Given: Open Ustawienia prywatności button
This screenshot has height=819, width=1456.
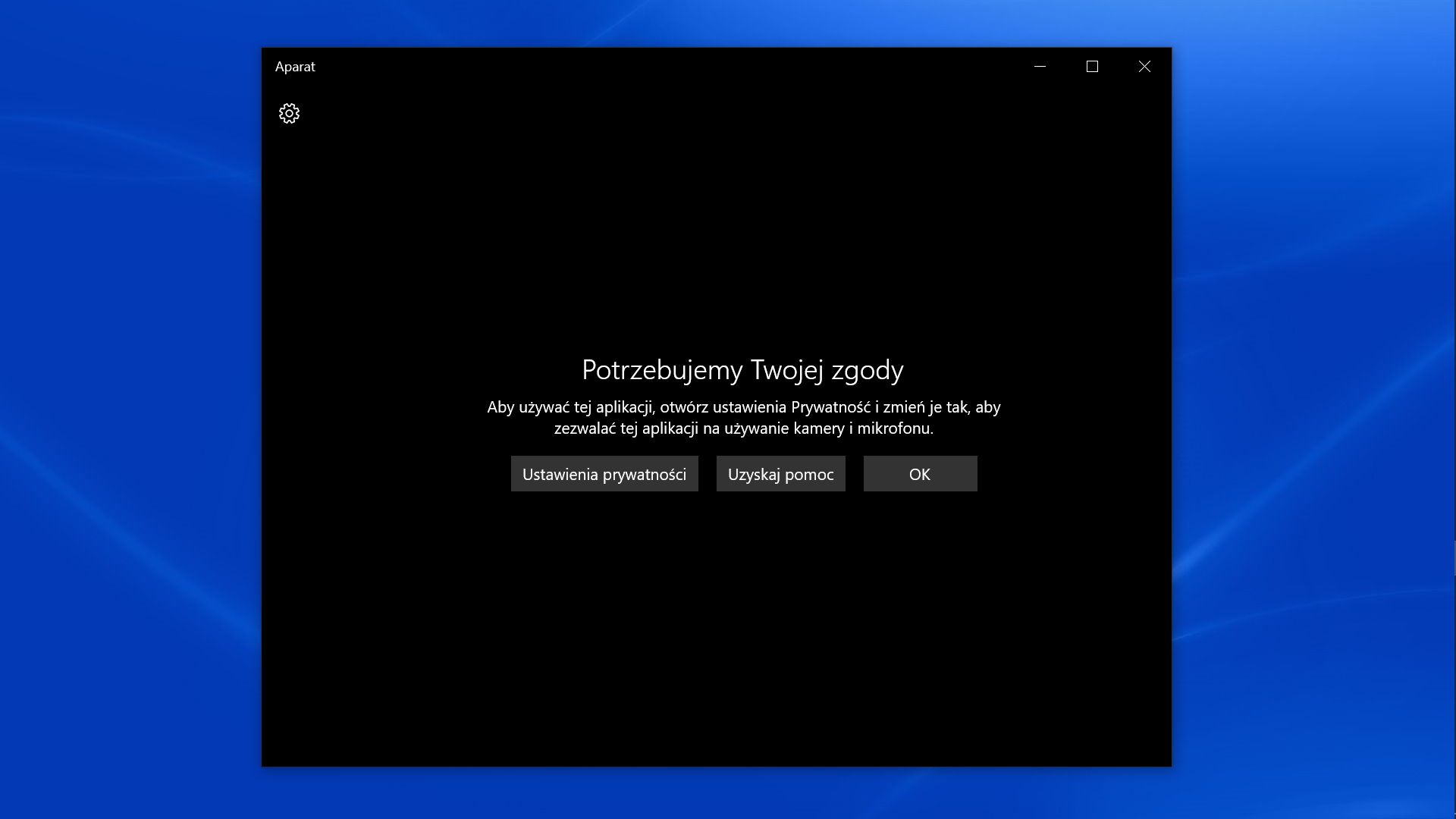Looking at the screenshot, I should click(604, 474).
